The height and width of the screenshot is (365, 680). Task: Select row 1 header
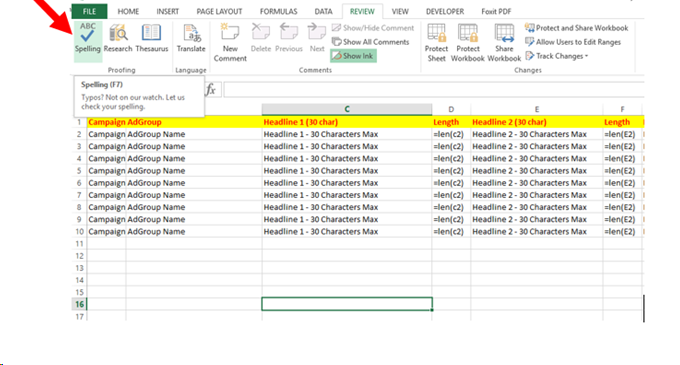[79, 122]
